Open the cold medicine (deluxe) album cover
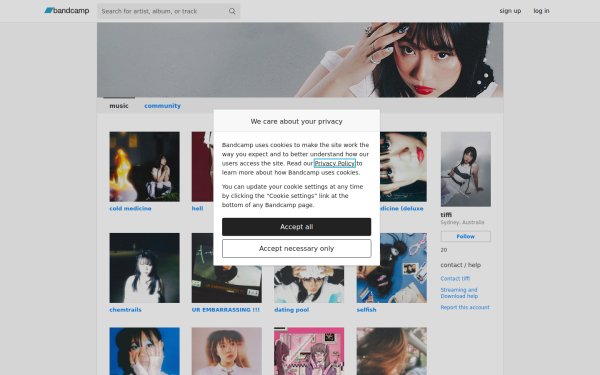This screenshot has height=375, width=600. pyautogui.click(x=403, y=167)
